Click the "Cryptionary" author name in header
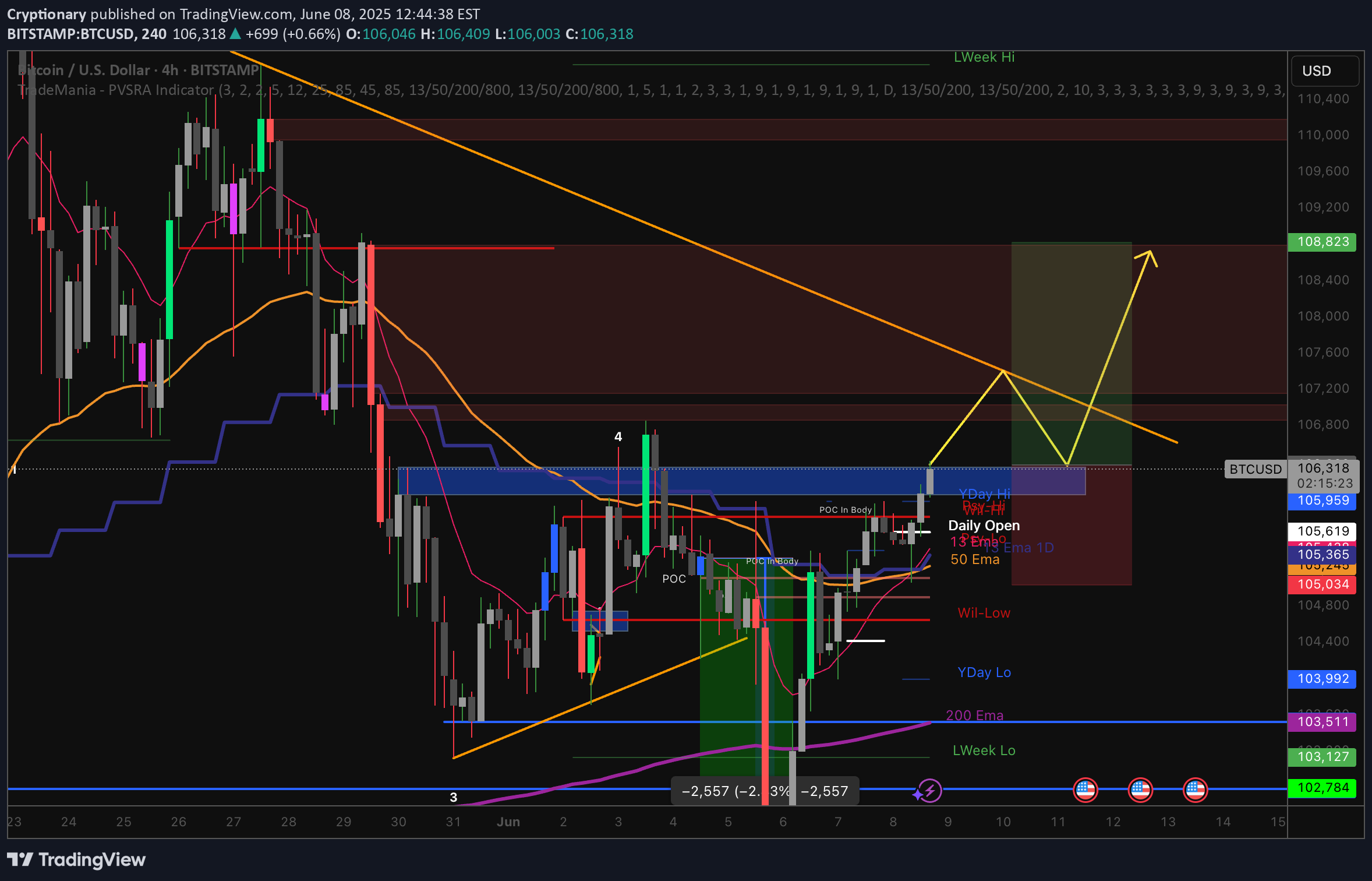 click(47, 14)
